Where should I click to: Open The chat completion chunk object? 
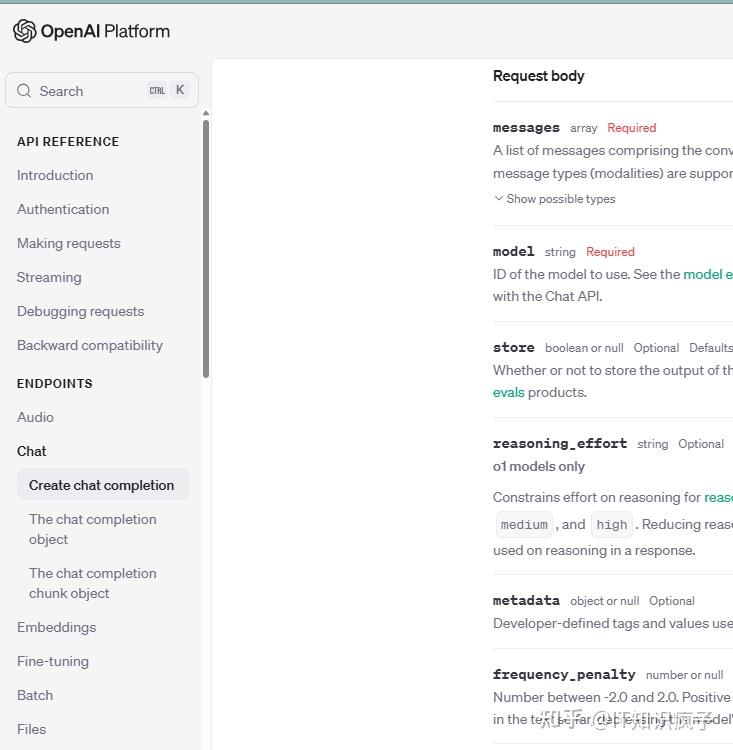pos(93,583)
